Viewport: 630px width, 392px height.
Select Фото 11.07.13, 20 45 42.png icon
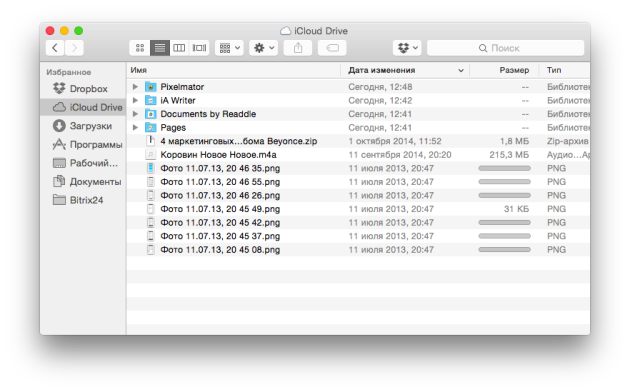click(151, 223)
